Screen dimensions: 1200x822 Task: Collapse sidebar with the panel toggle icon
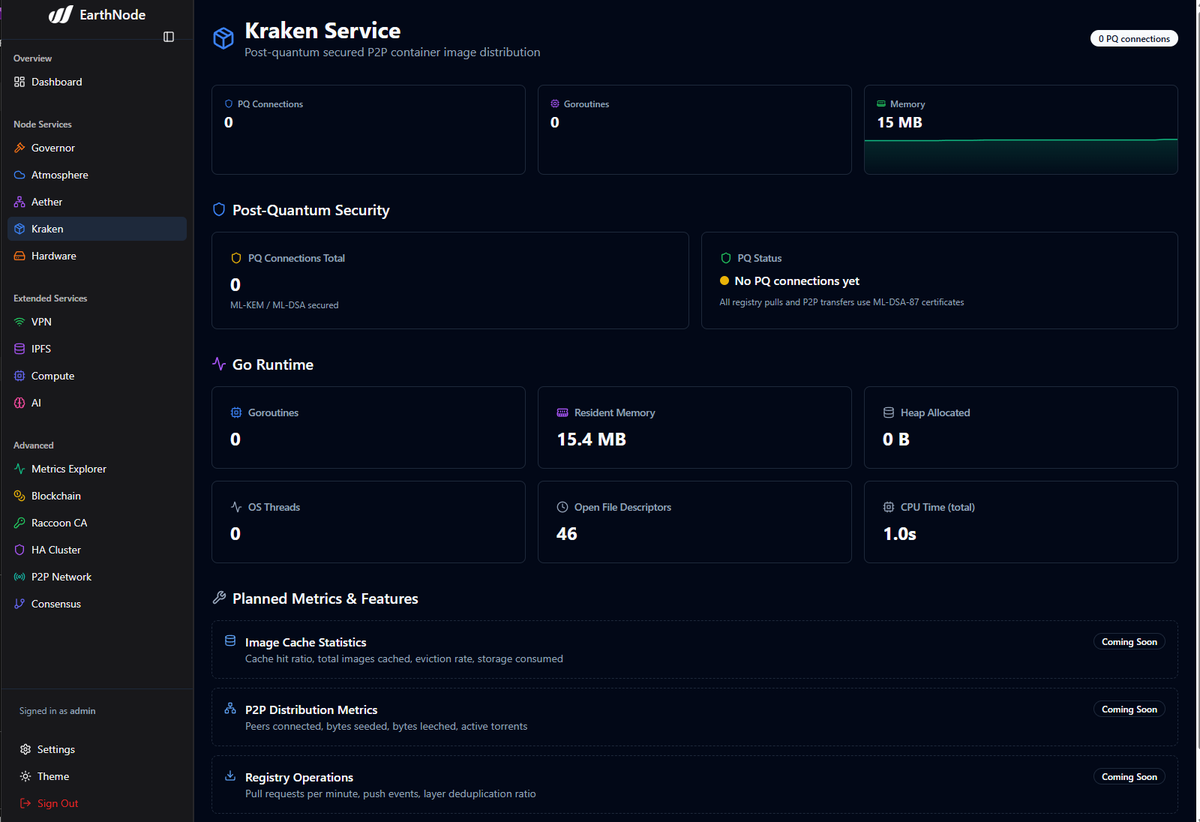coord(168,37)
